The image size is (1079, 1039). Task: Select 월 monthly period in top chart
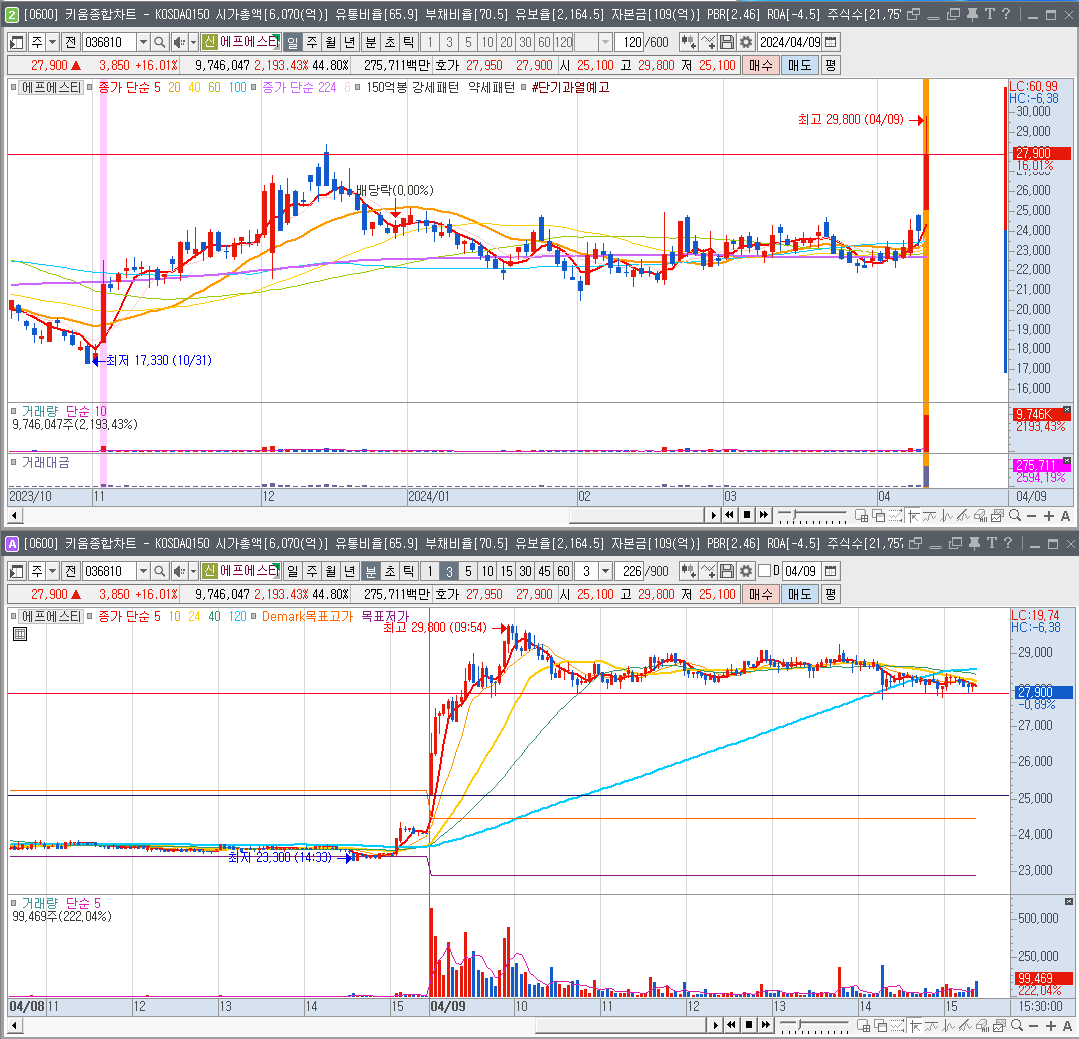pos(331,43)
